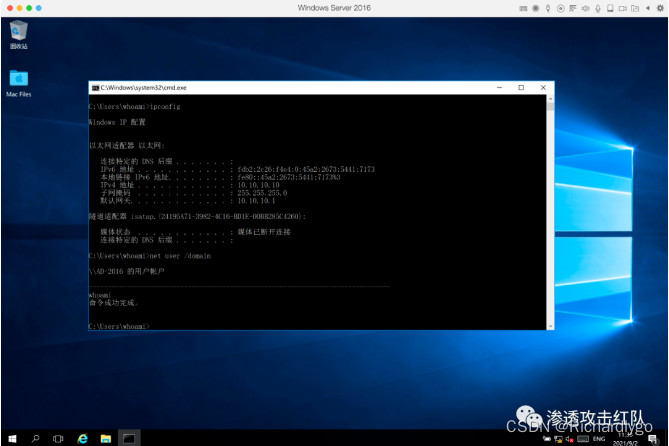The height and width of the screenshot is (446, 669).
Task: Select the Recycle Bin desktop icon
Action: [x=18, y=35]
